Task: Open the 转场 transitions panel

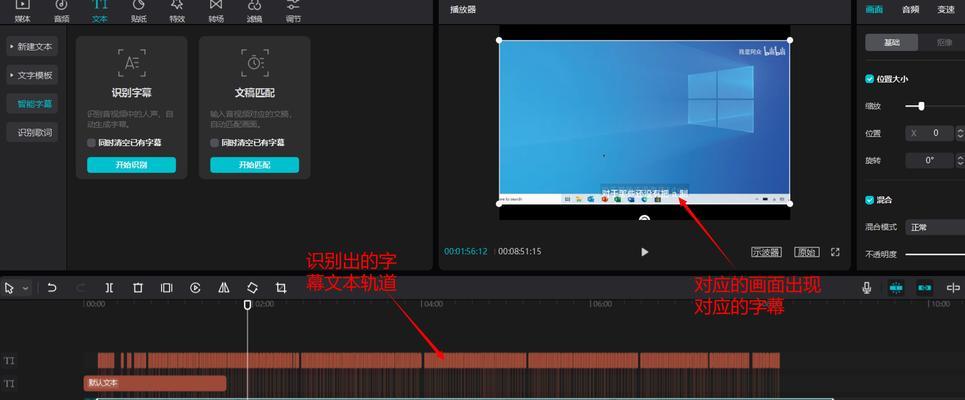Action: [x=216, y=10]
